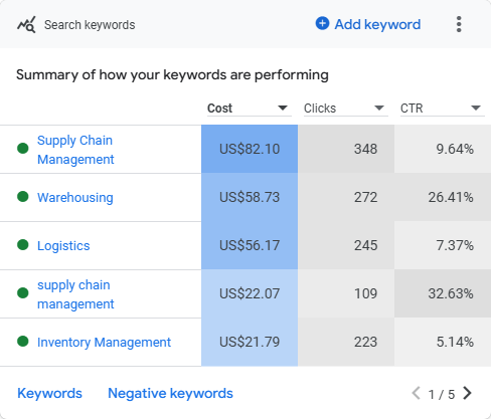Open the CTR column metric dropdown
The height and width of the screenshot is (419, 491).
tap(442, 108)
